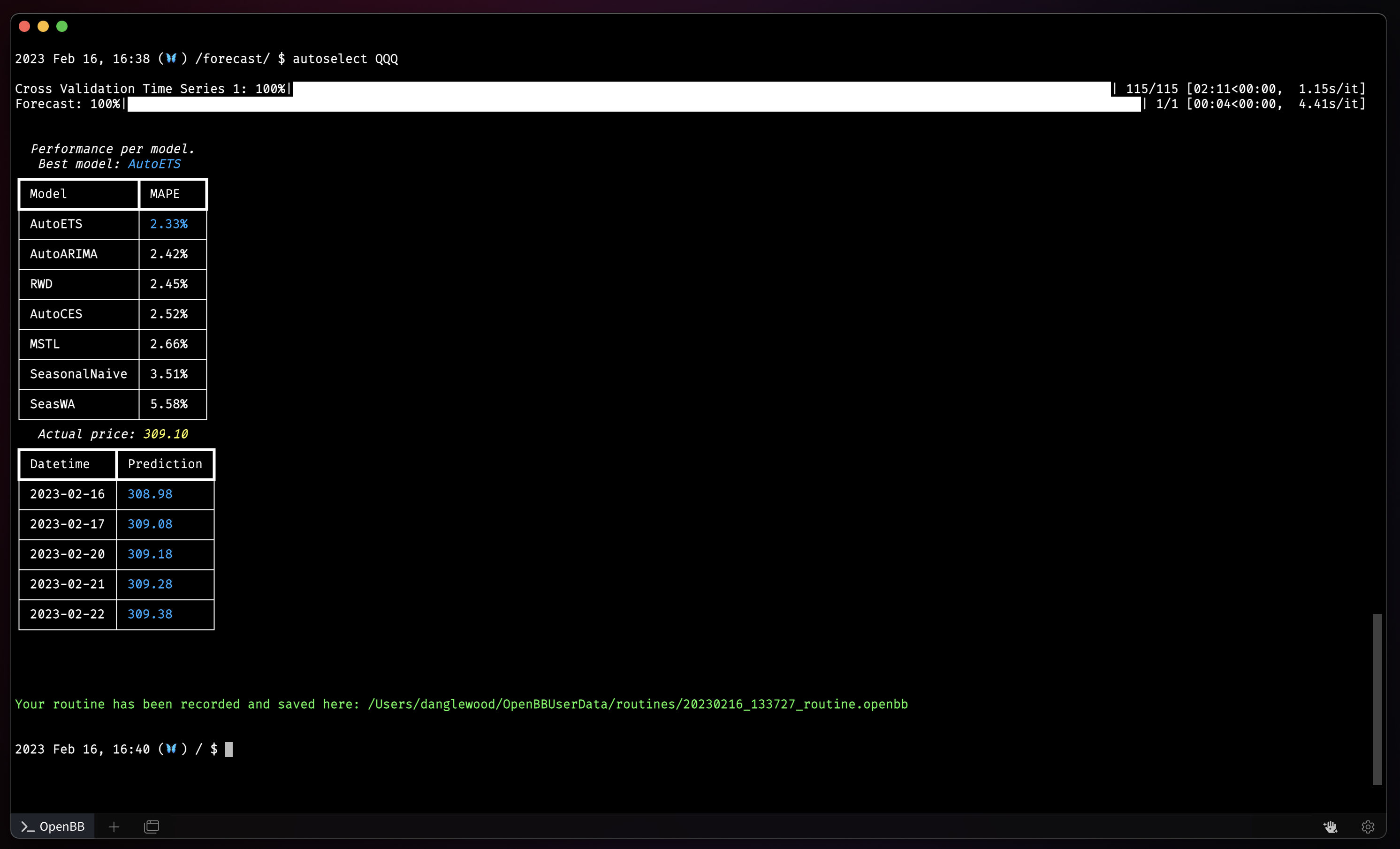Click the terminal cursor at the prompt

point(229,750)
